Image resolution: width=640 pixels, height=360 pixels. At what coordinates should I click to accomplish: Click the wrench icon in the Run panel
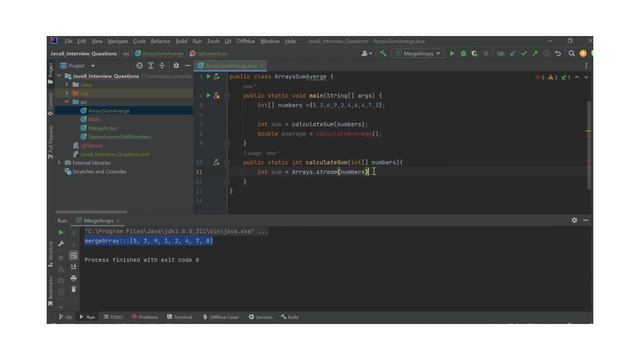click(x=61, y=244)
